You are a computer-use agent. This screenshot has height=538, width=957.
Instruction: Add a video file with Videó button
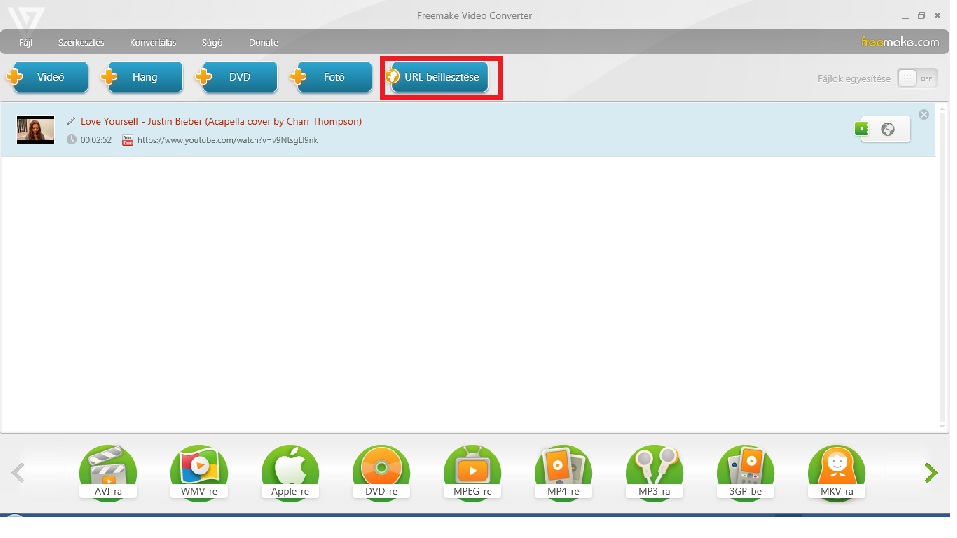[x=48, y=78]
